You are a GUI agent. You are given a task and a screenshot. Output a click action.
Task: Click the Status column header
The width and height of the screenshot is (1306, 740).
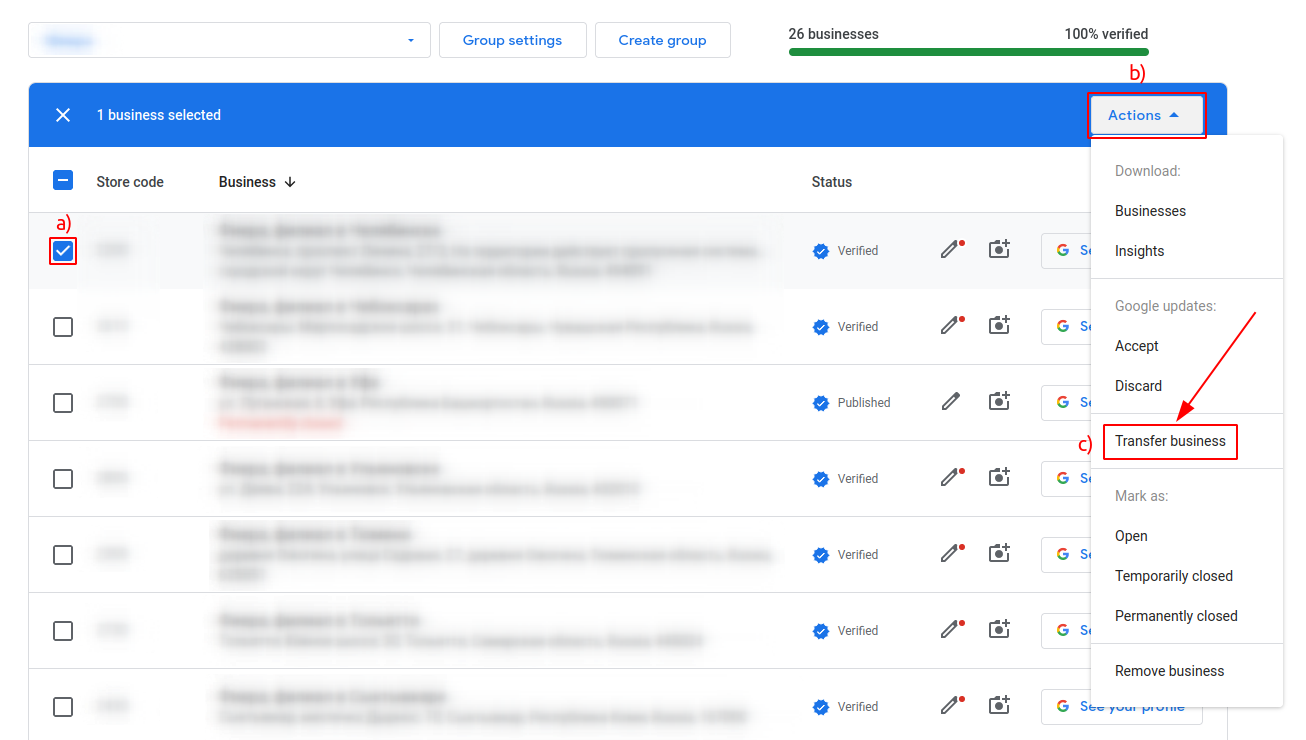[x=832, y=182]
